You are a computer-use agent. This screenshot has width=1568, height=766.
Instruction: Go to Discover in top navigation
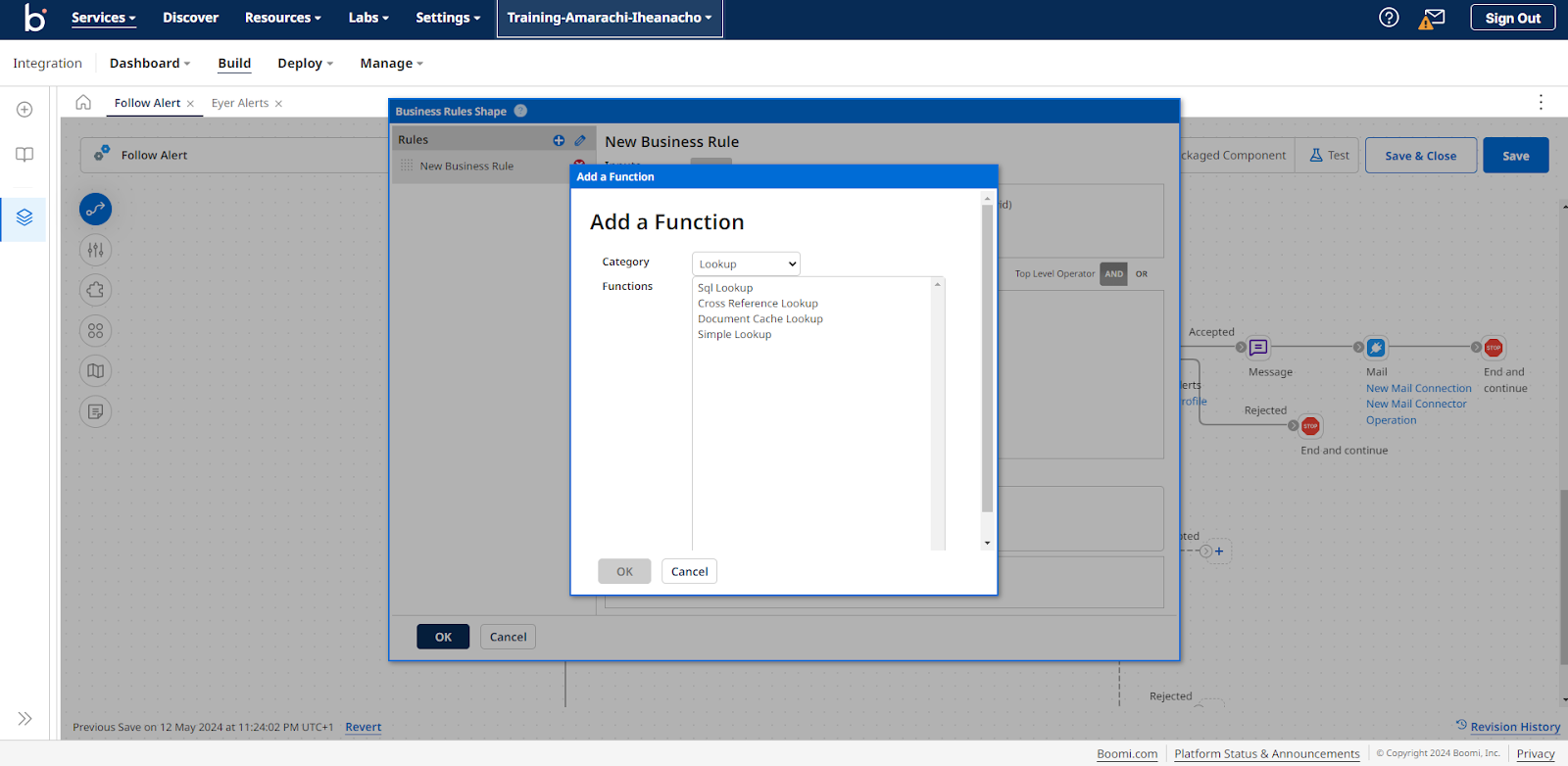(x=190, y=18)
